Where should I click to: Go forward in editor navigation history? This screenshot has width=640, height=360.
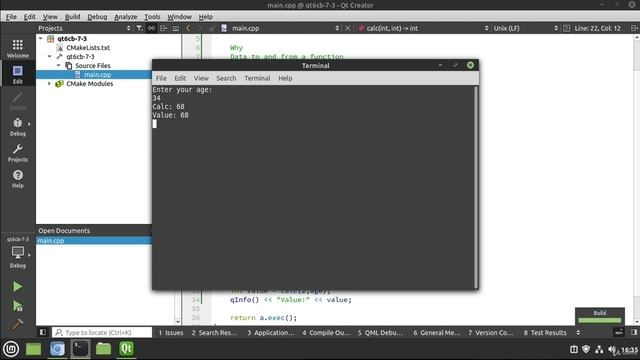[x=200, y=28]
